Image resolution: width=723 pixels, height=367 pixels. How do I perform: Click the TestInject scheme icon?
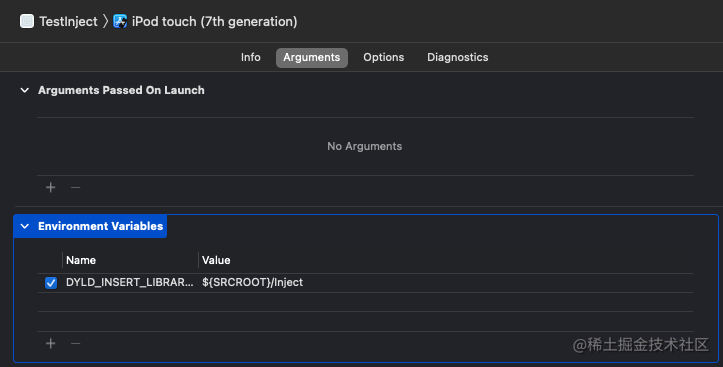(x=27, y=21)
